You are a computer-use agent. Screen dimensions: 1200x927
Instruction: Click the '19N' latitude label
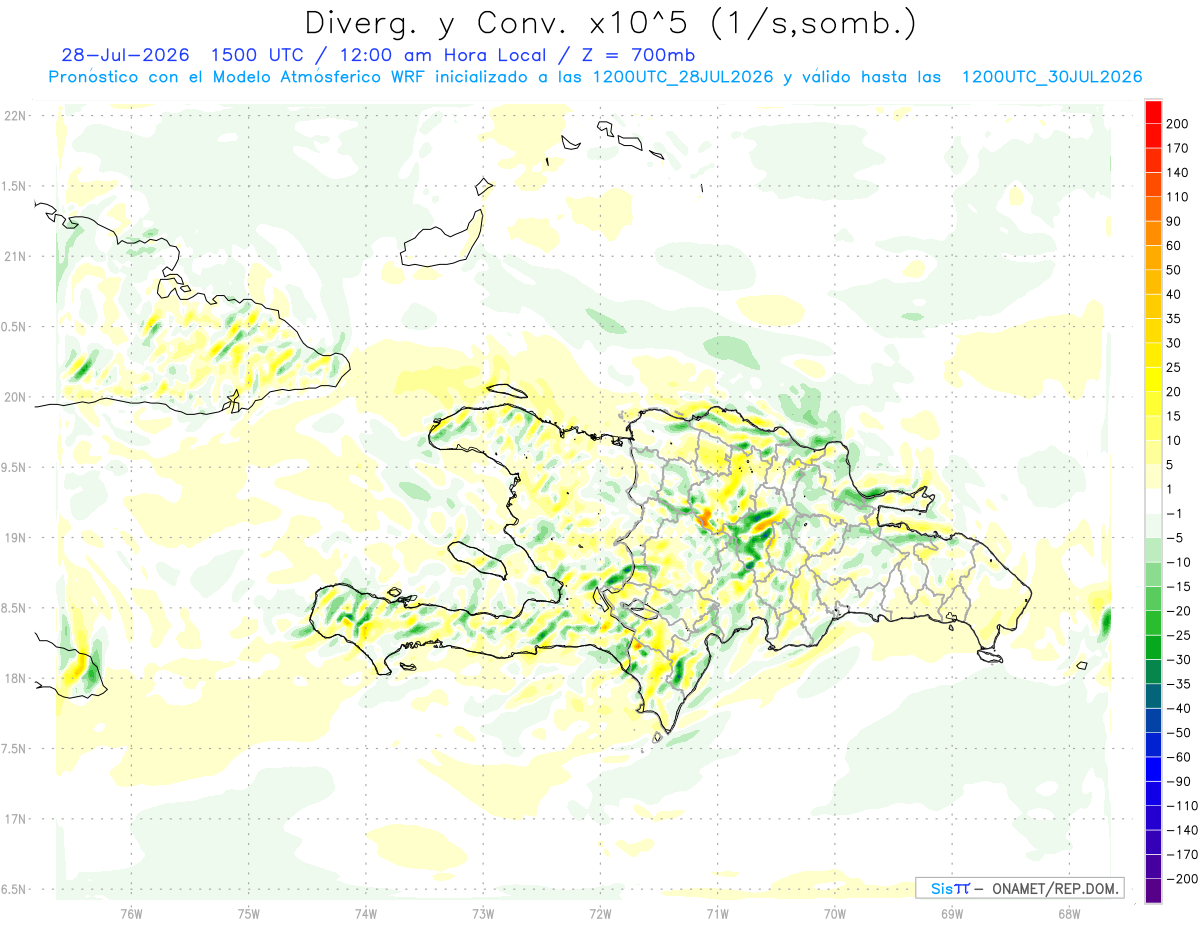point(15,538)
